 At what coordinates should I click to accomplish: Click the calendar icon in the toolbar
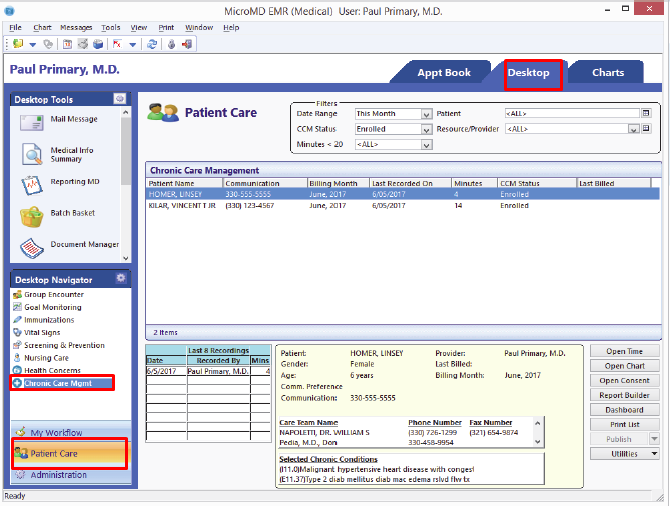67,44
